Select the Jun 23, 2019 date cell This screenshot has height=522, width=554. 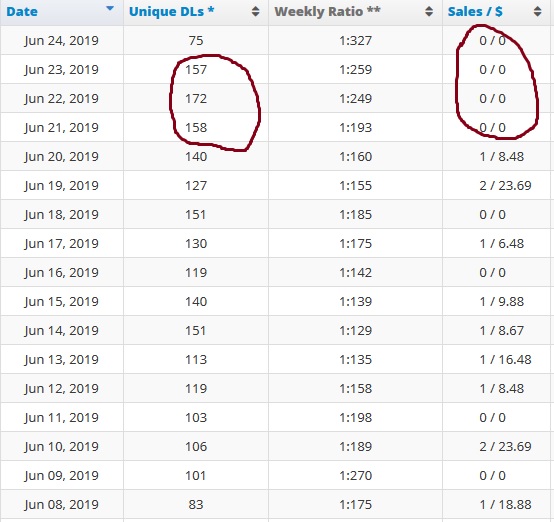point(61,69)
